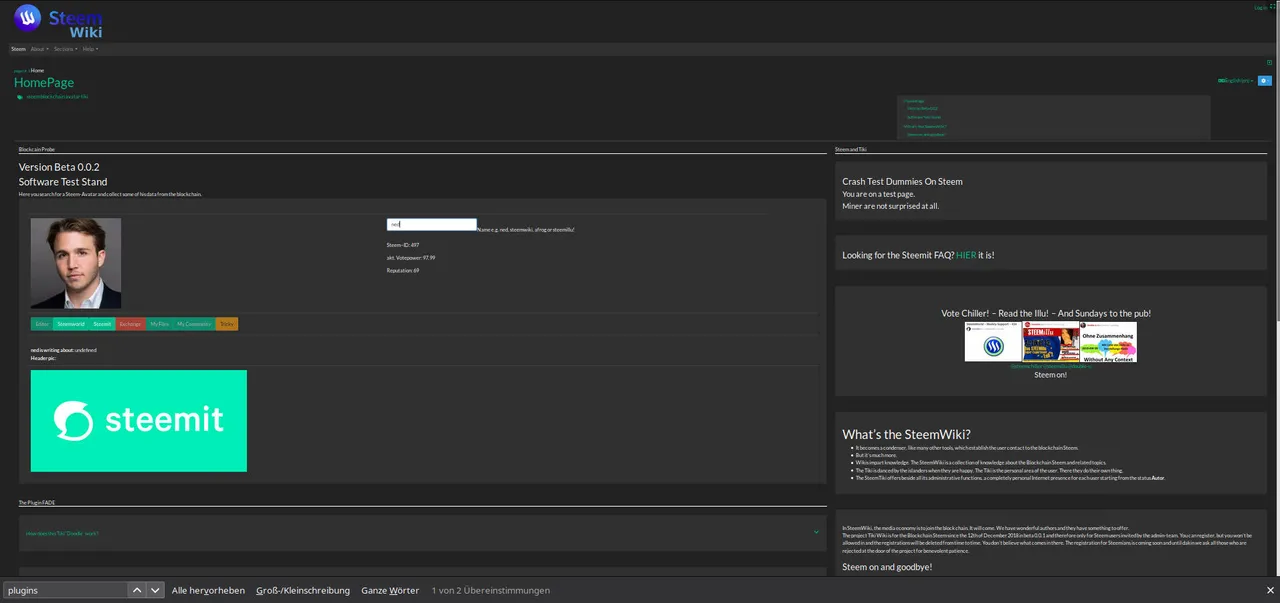Click 'Steem and Tiki' module title
Viewport: 1280px width, 603px height.
point(851,149)
